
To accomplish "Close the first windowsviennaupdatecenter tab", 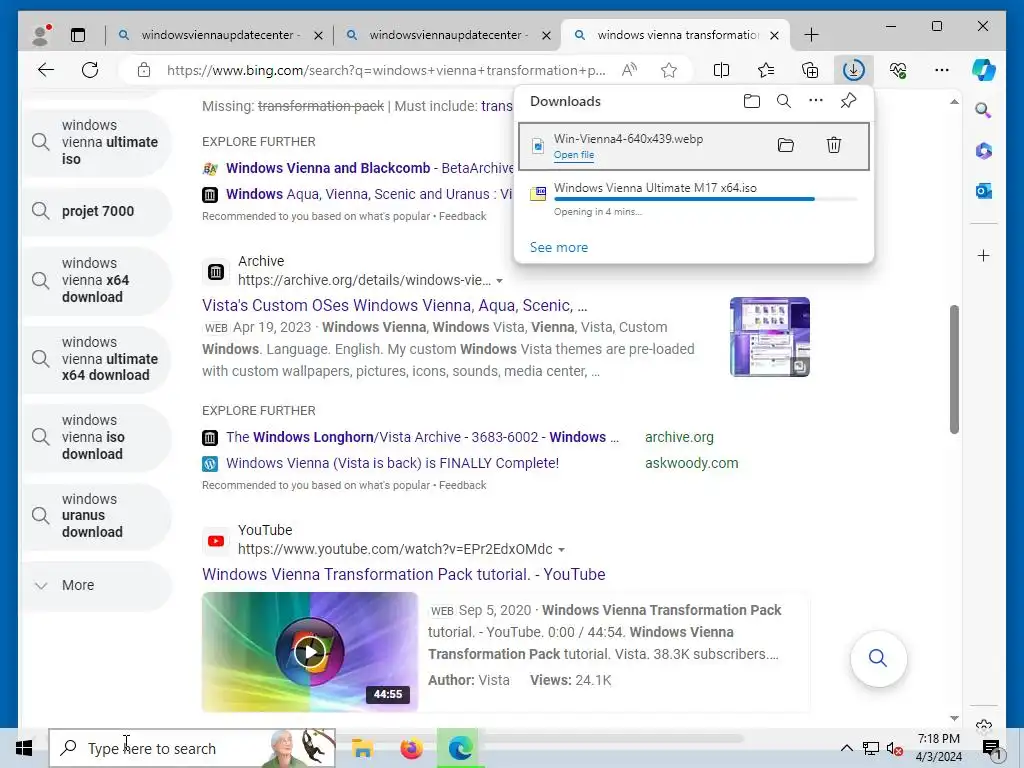I will pos(318,35).
